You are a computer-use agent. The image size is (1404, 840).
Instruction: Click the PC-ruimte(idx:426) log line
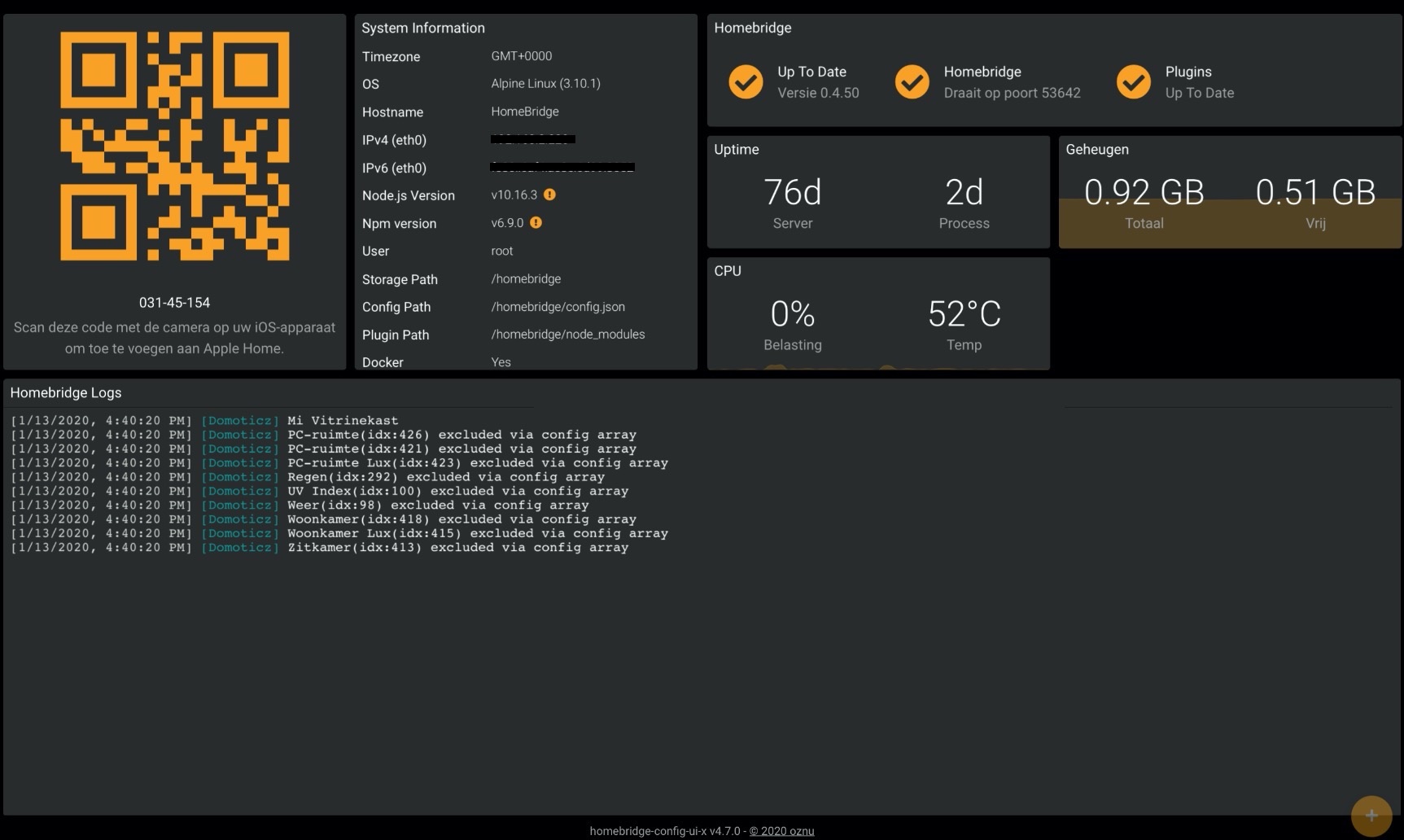pos(323,435)
